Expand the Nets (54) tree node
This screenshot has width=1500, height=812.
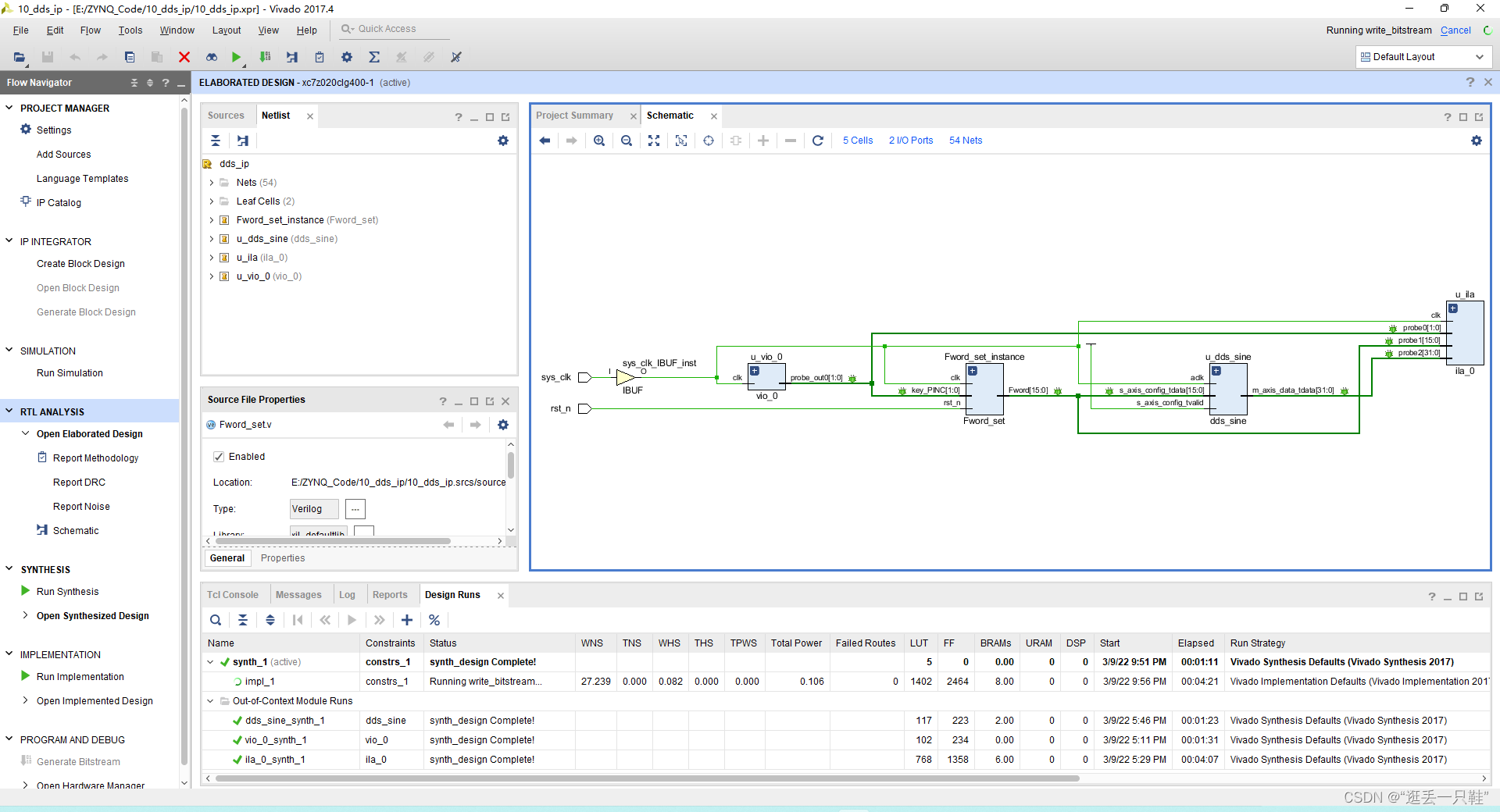(212, 183)
